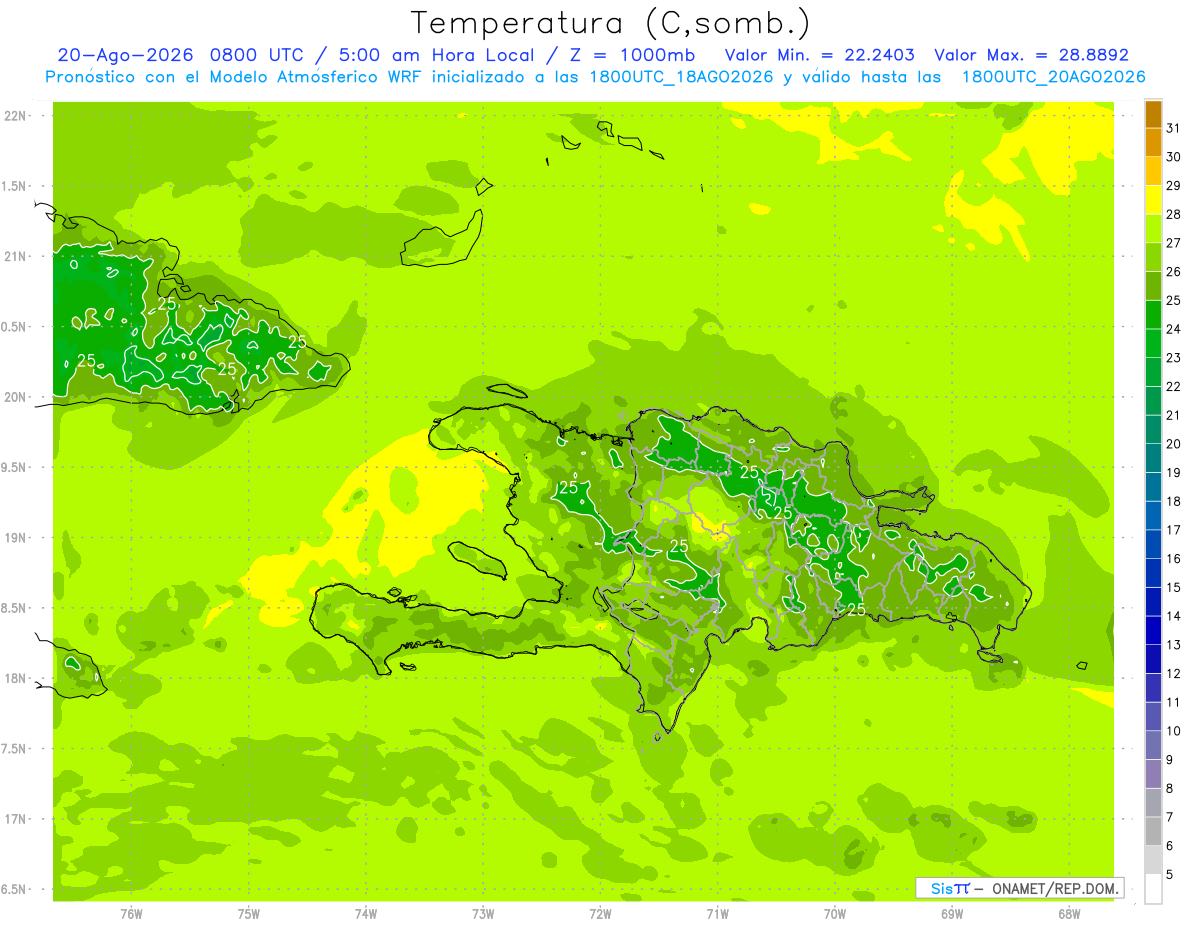The width and height of the screenshot is (1200, 927).
Task: Click the "18N" latitude label
Action: [16, 678]
